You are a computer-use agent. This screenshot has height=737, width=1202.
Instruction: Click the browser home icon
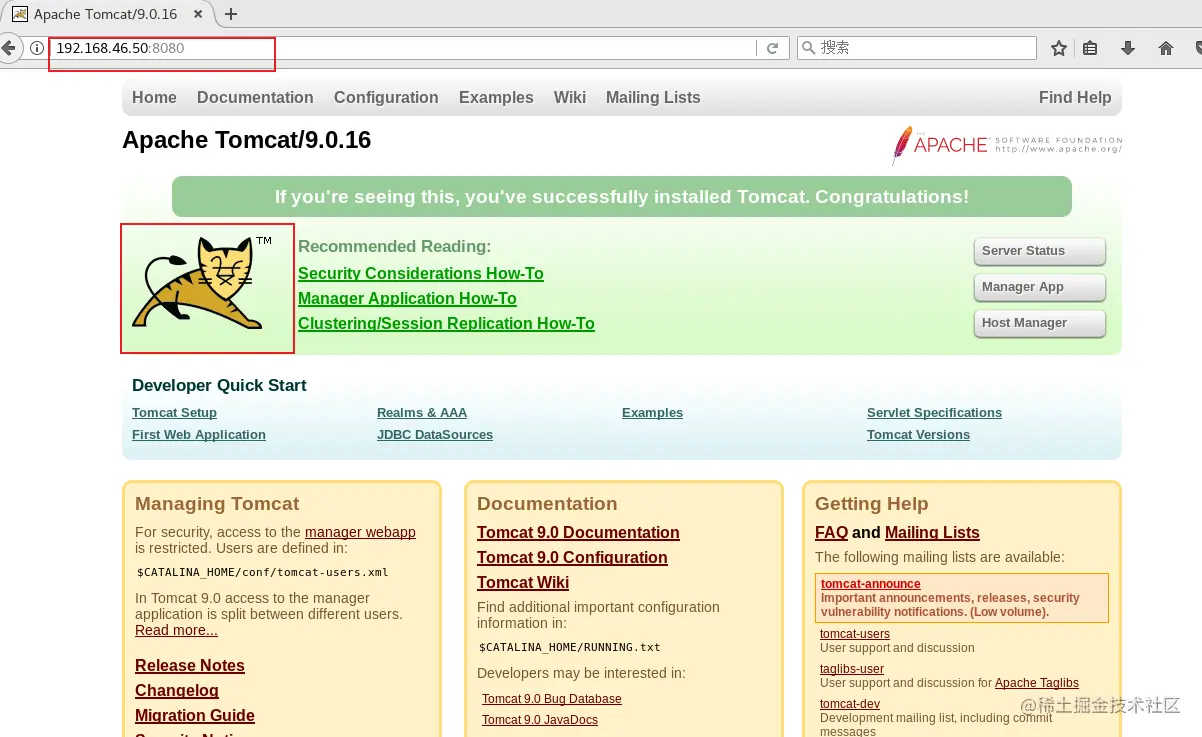[x=1166, y=47]
